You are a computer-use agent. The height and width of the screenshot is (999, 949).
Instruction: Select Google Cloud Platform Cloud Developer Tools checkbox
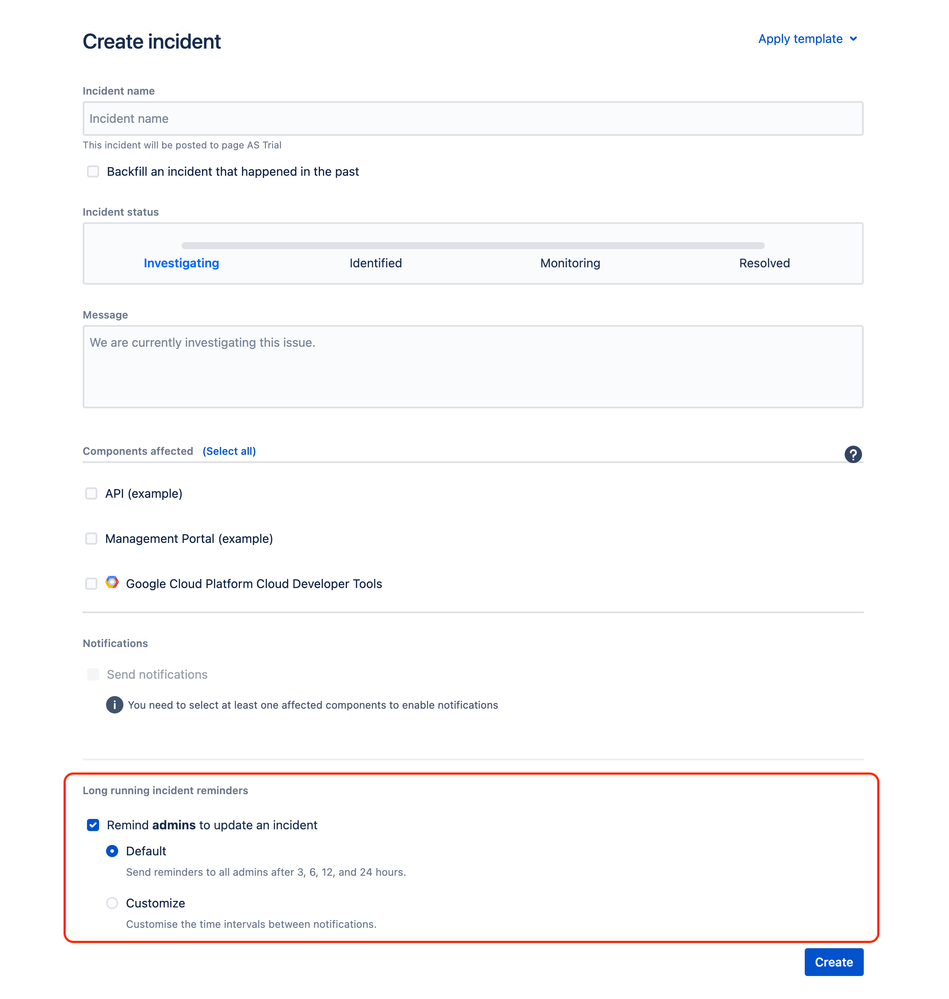click(x=91, y=584)
